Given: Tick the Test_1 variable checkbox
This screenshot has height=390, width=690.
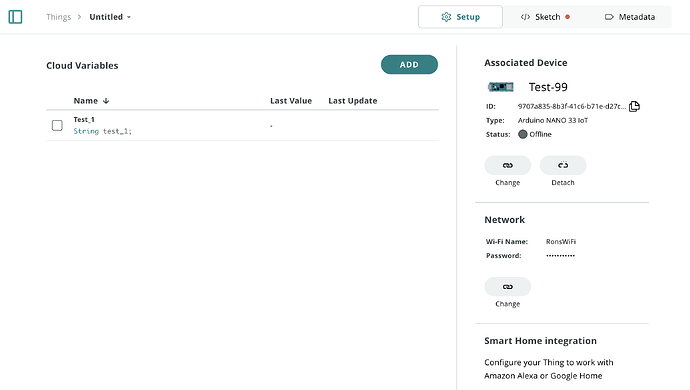Looking at the screenshot, I should click(x=57, y=125).
